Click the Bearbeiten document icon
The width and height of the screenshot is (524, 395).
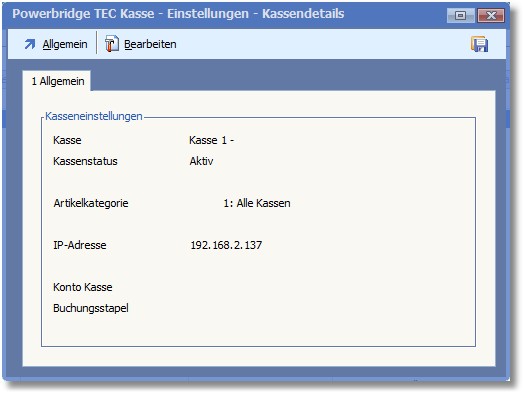(112, 44)
